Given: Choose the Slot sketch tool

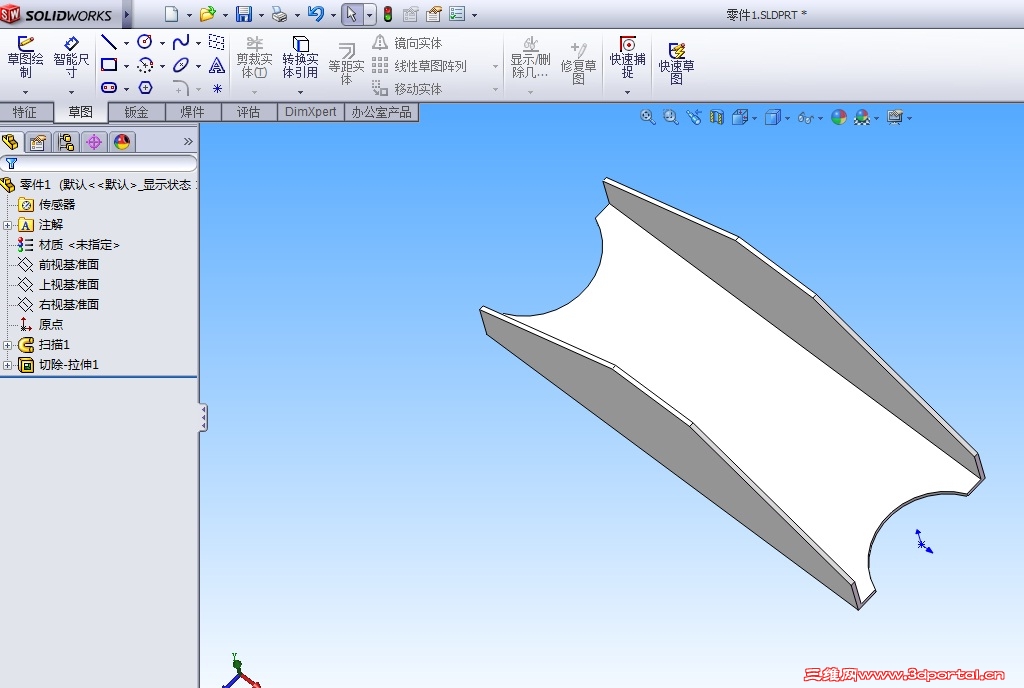Looking at the screenshot, I should coord(109,87).
